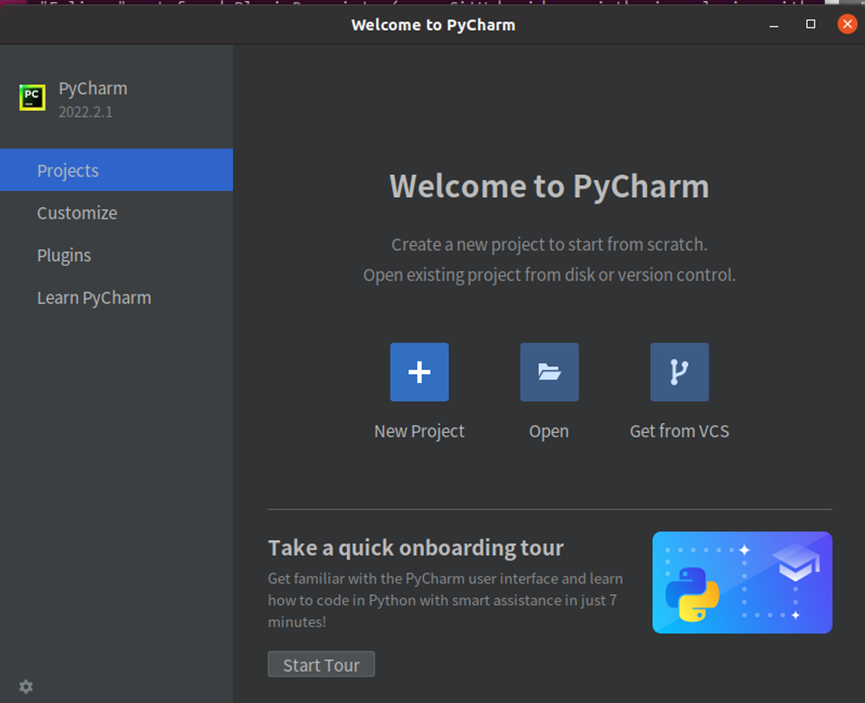865x703 pixels.
Task: Create a New Project via the plus icon
Action: tap(419, 371)
